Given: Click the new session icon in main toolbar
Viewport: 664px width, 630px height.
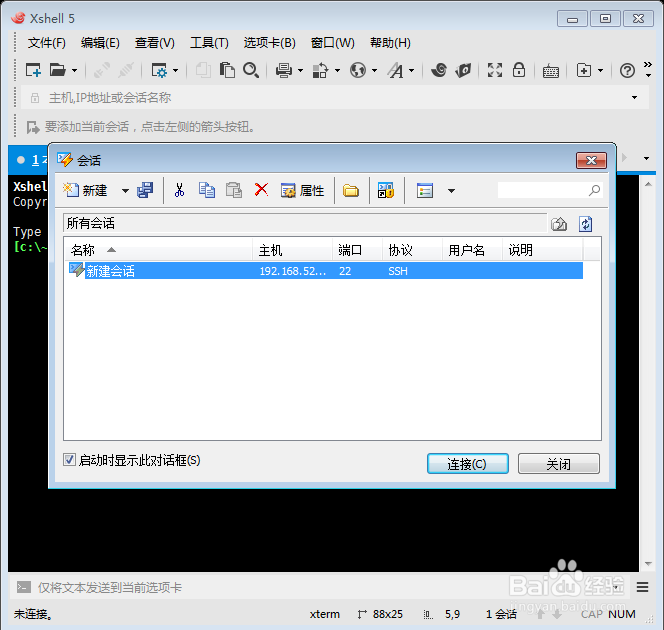Looking at the screenshot, I should [x=33, y=70].
